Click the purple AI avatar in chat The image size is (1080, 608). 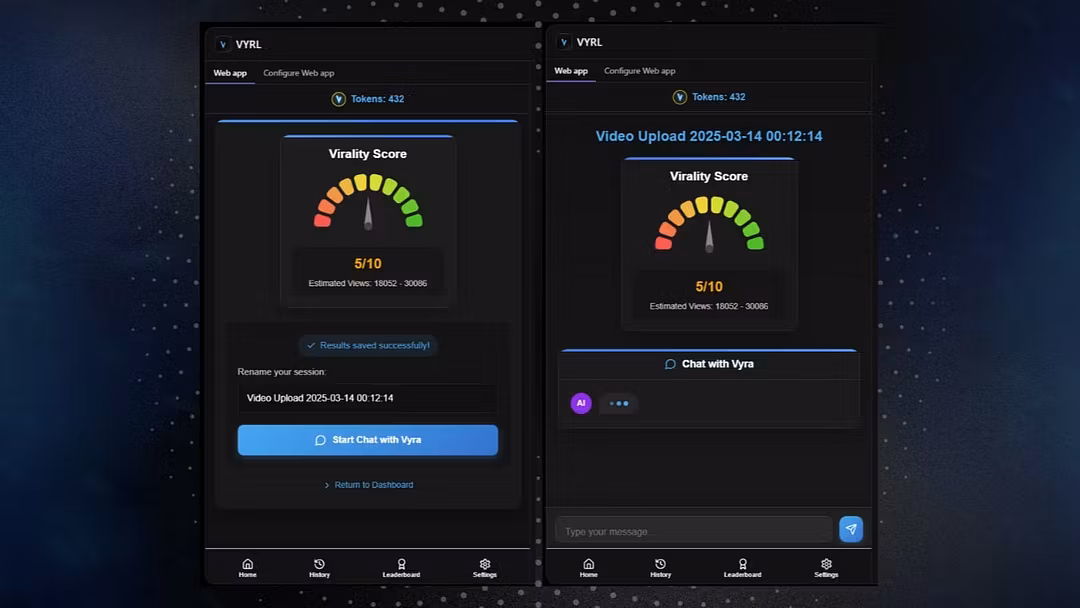(581, 403)
